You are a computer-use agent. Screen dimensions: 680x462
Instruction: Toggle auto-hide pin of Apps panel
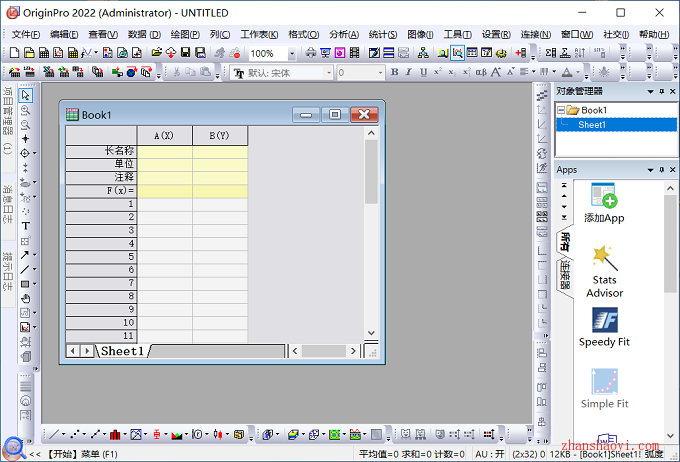(661, 170)
